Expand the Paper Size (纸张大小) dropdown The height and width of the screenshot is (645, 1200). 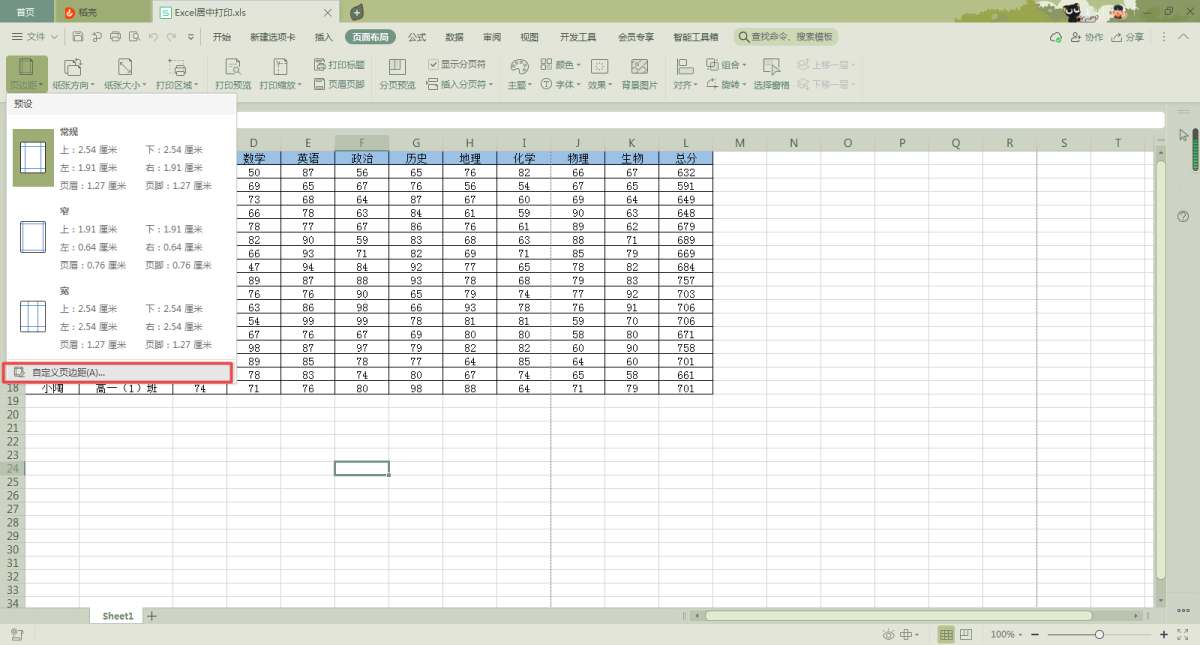click(x=125, y=74)
